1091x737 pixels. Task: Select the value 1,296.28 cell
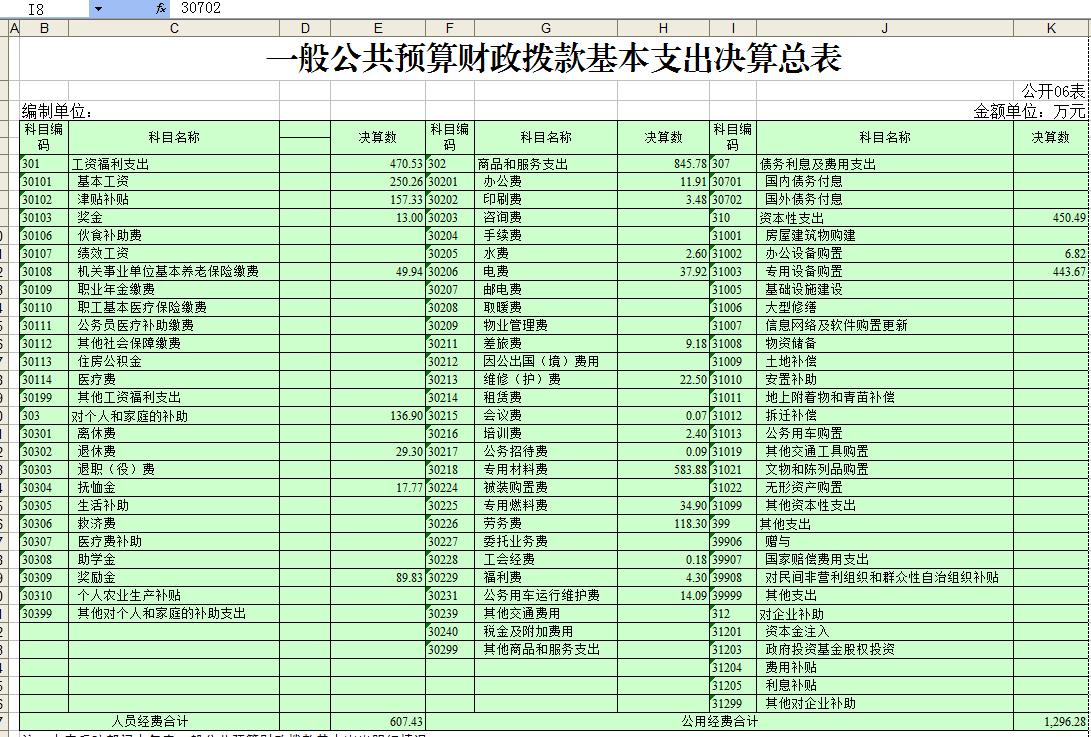1051,721
